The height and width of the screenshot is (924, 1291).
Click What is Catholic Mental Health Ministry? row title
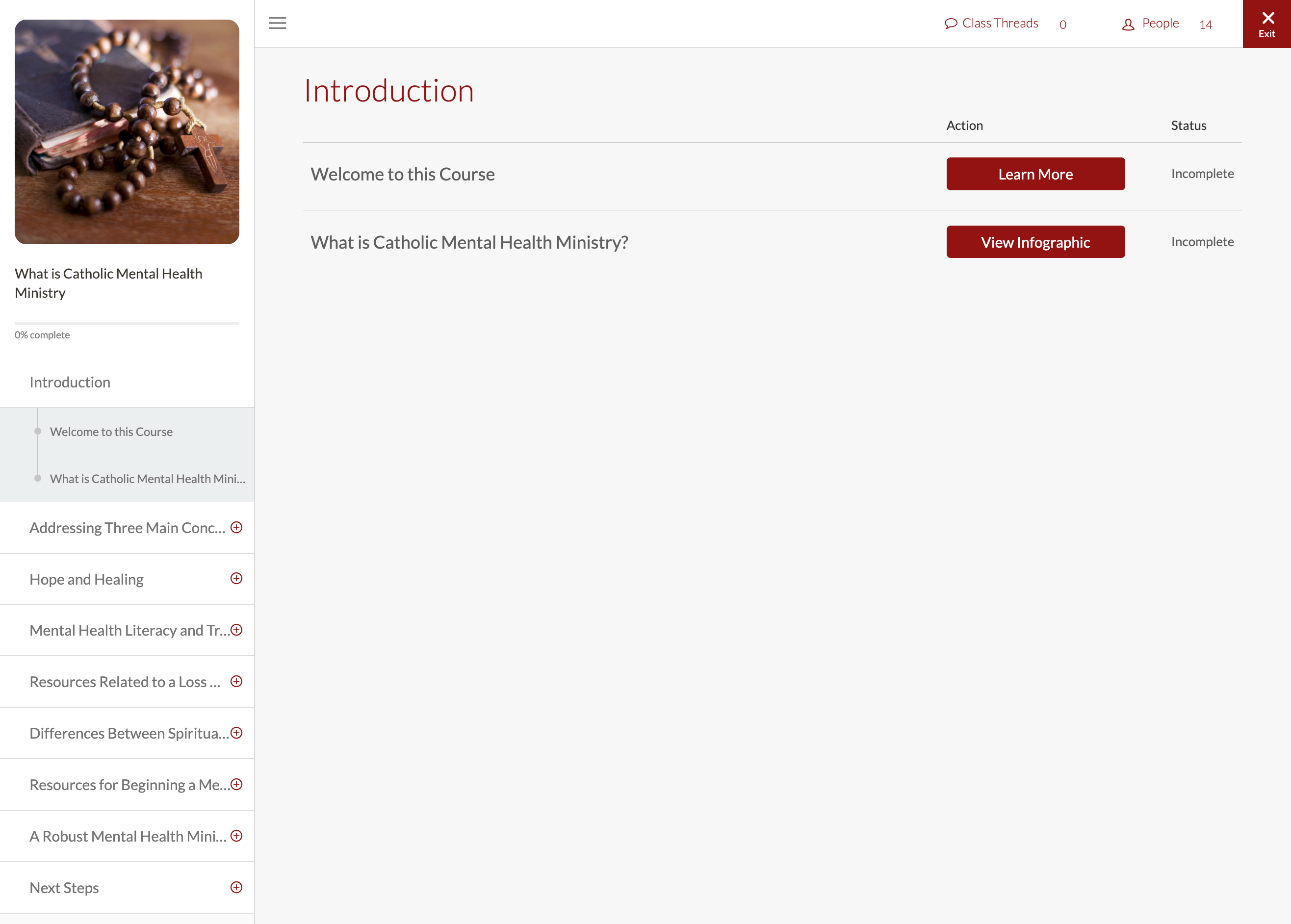[469, 242]
